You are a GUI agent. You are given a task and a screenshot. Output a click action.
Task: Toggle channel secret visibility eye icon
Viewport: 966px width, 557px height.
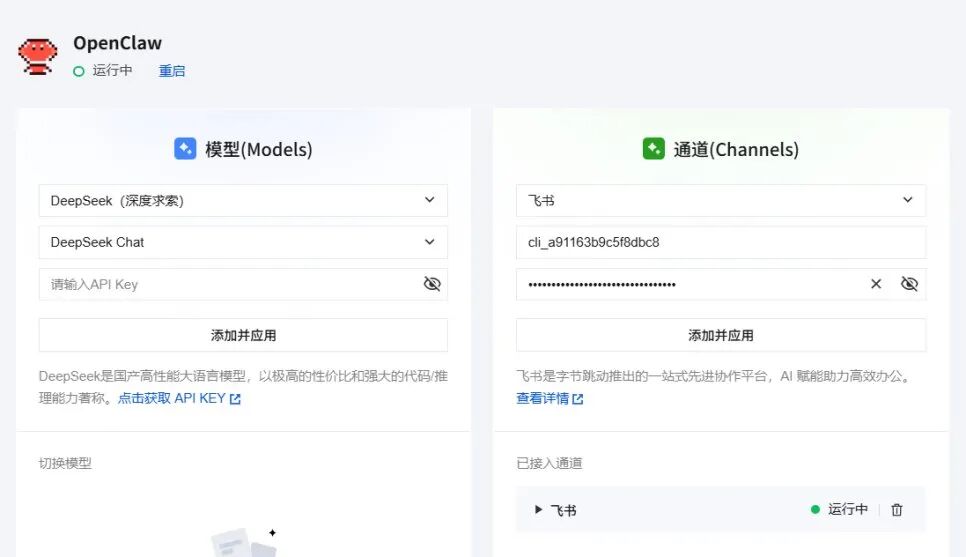pos(909,283)
